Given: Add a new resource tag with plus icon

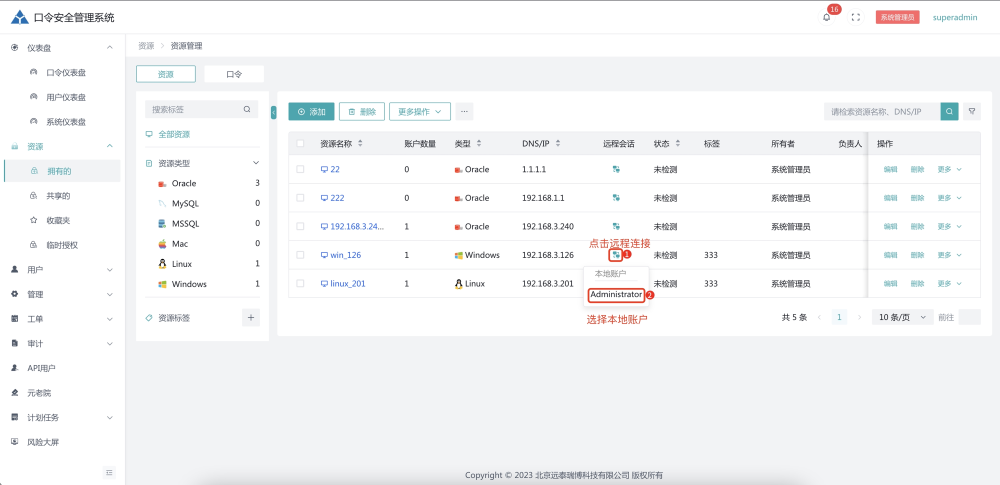Looking at the screenshot, I should [251, 317].
